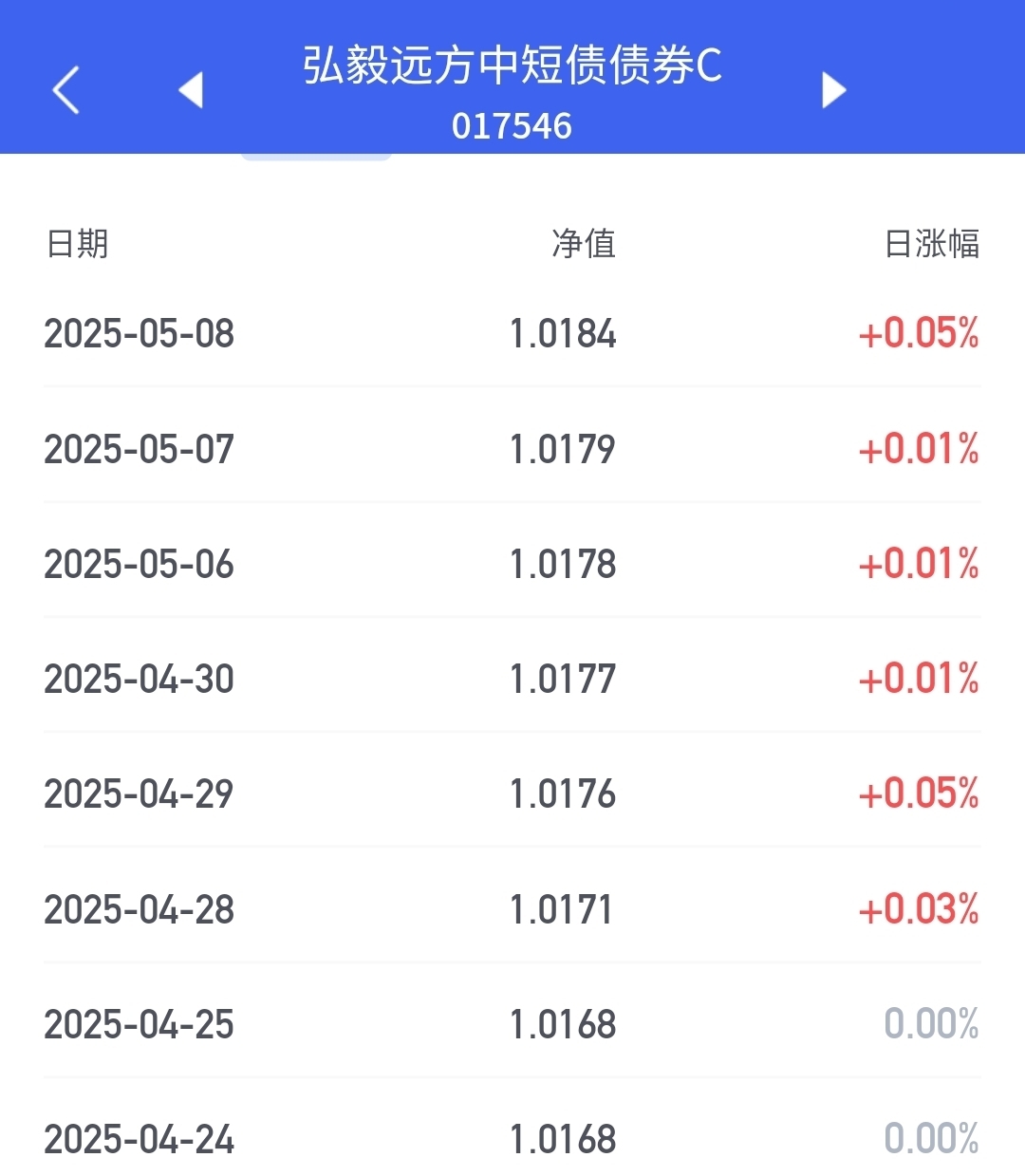Tap the highlighted tab indicator under header
The width and height of the screenshot is (1025, 1176).
(x=316, y=157)
